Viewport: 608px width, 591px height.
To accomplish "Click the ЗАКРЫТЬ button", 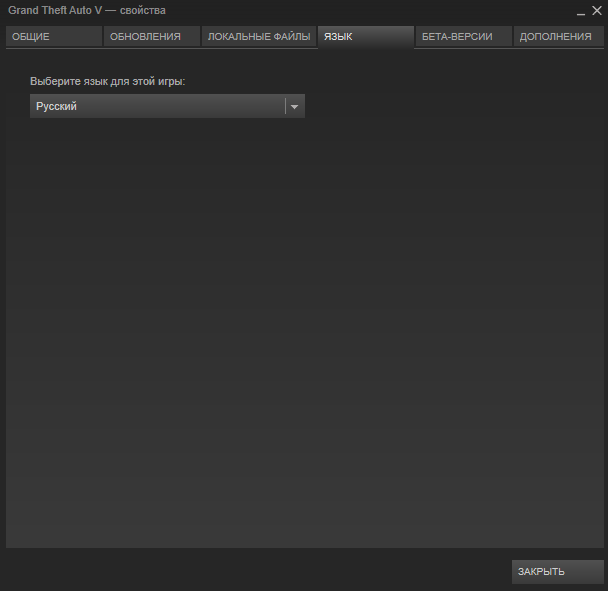I will [x=558, y=571].
